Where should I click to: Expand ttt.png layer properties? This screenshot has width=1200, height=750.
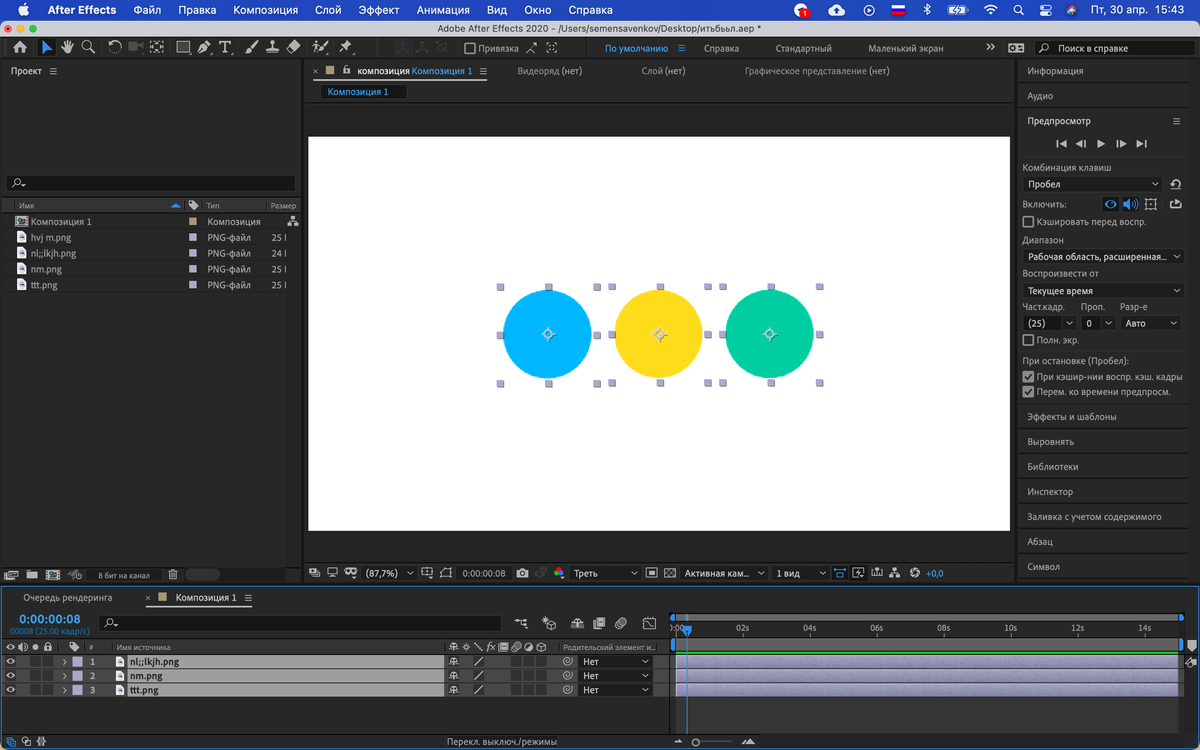tap(65, 690)
